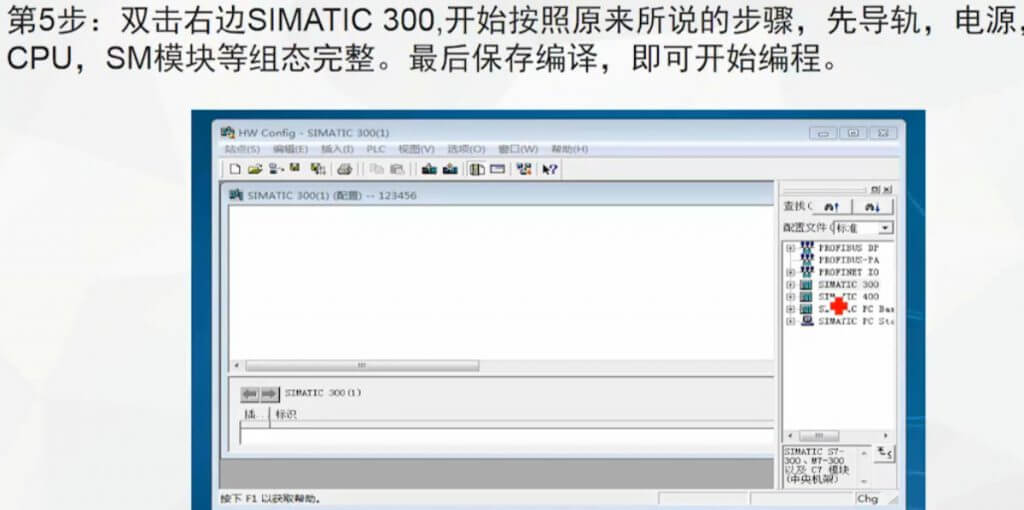Open the 配置文件 profile dropdown
The width and height of the screenshot is (1024, 510).
[885, 228]
